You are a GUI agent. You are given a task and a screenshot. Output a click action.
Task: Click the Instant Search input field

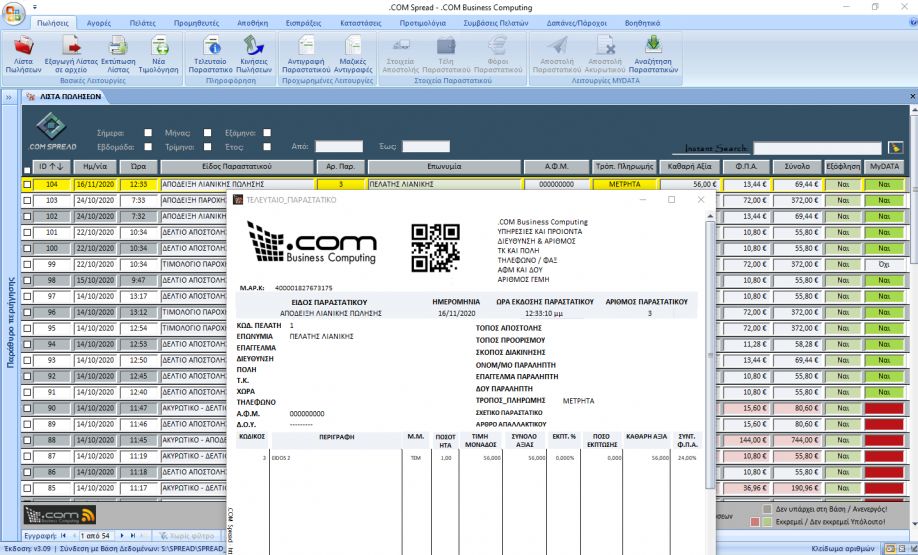point(817,148)
